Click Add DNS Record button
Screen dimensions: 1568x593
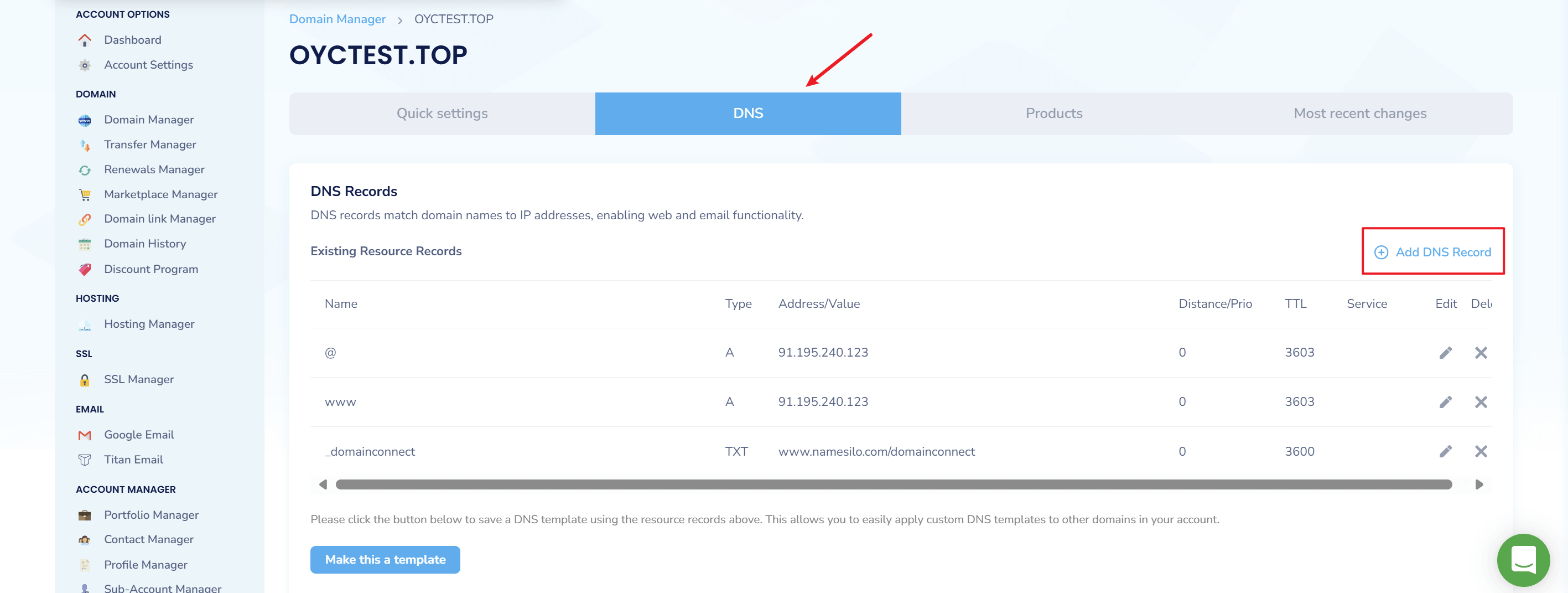coord(1433,252)
